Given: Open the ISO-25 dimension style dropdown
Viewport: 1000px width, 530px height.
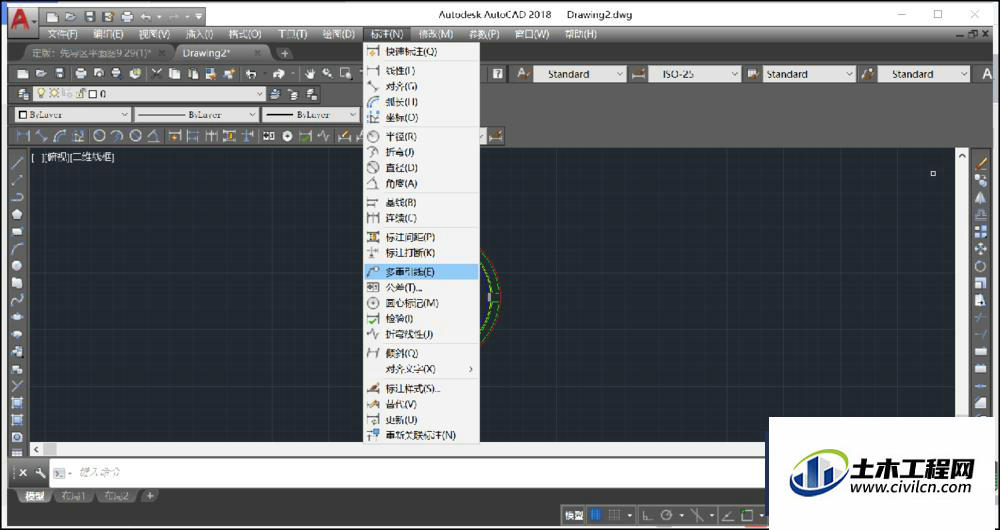Looking at the screenshot, I should 694,74.
